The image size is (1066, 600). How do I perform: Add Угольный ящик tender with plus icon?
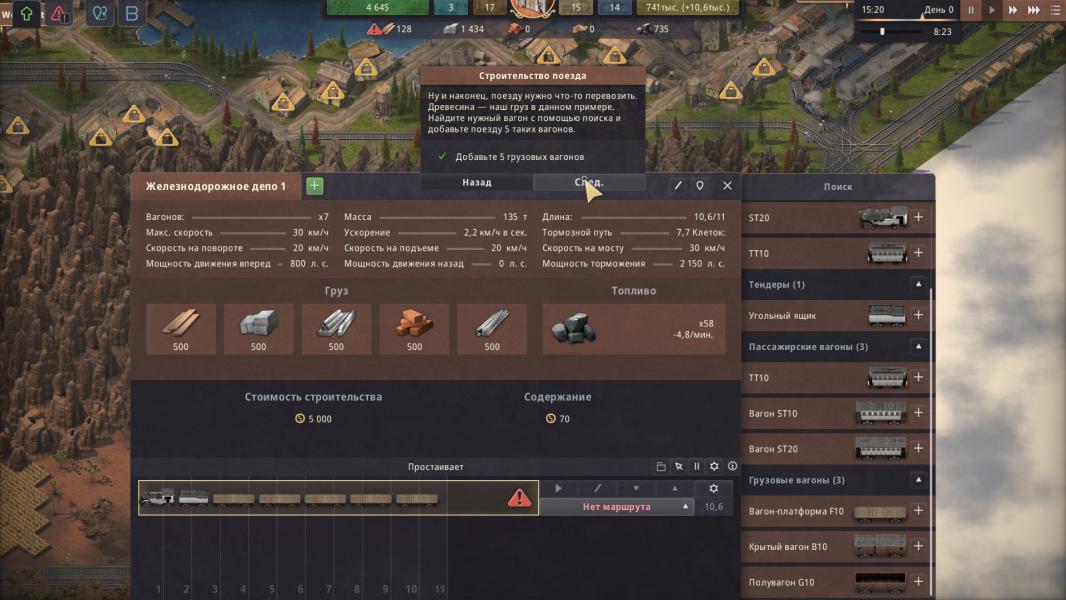click(918, 315)
